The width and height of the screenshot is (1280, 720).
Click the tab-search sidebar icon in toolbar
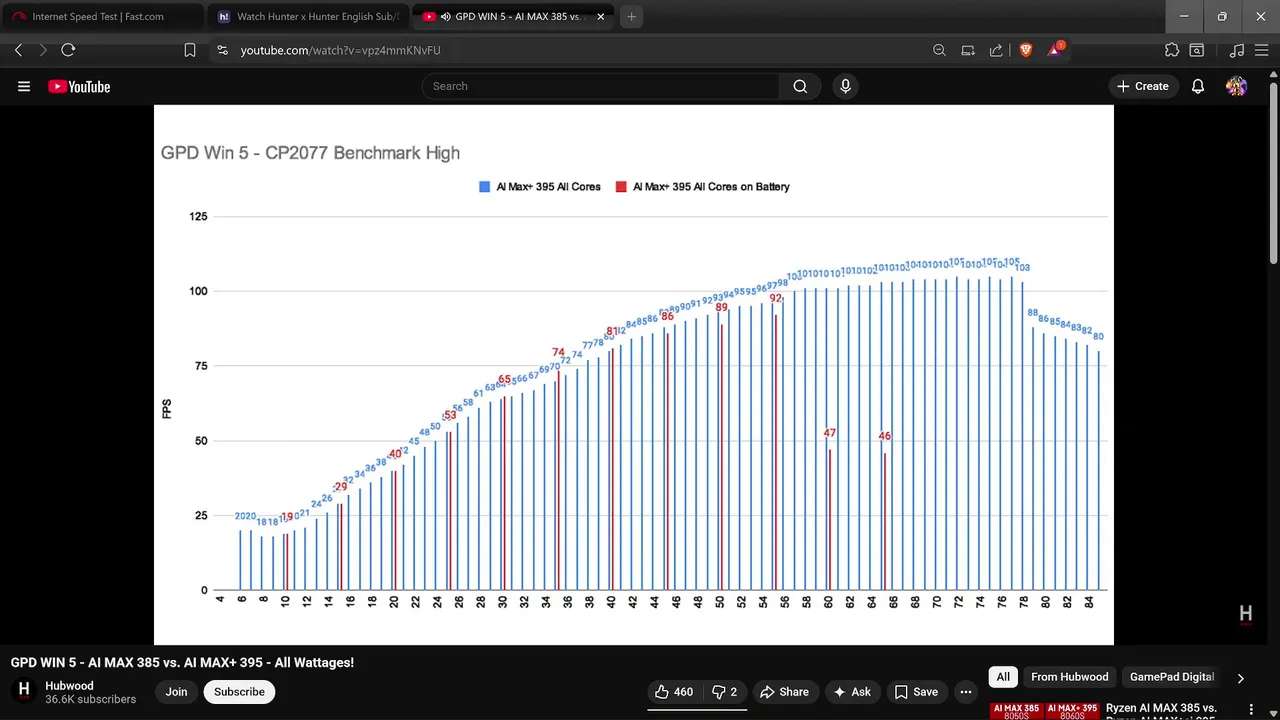point(1196,50)
